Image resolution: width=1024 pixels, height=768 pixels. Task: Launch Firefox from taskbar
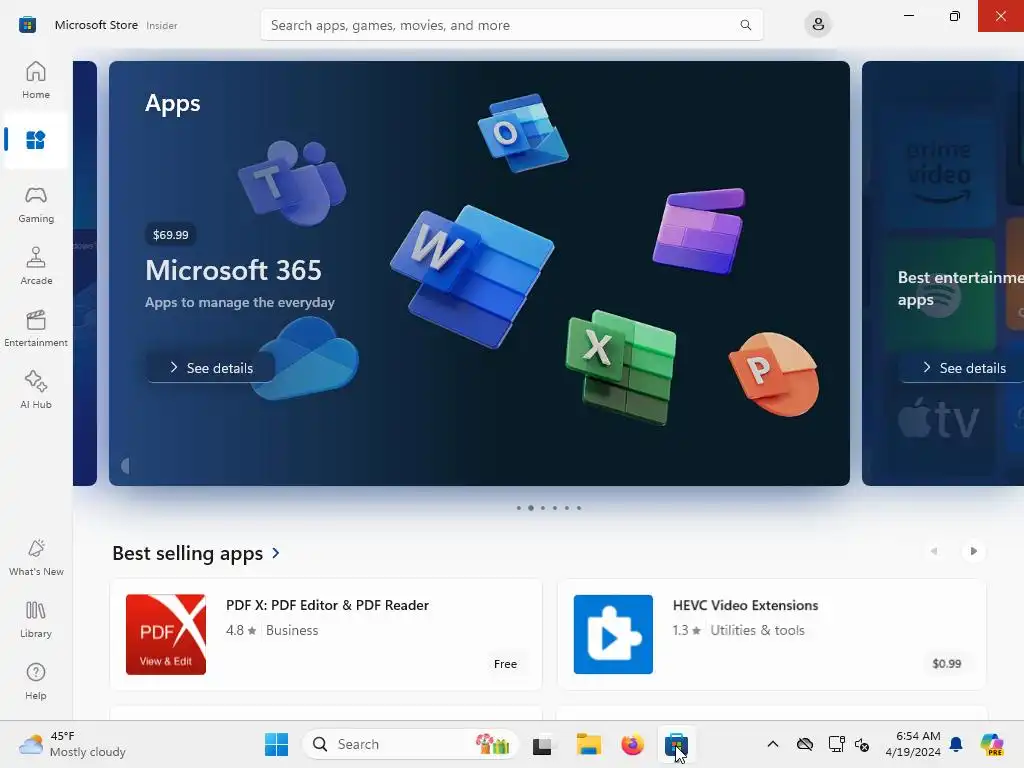(632, 744)
